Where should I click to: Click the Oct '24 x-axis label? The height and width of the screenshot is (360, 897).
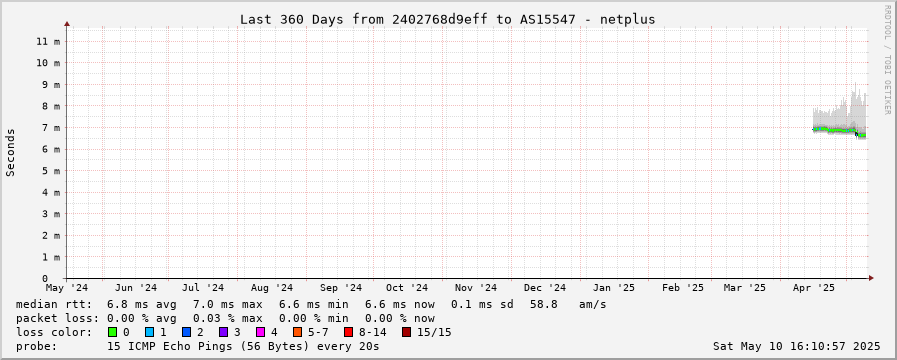point(407,288)
